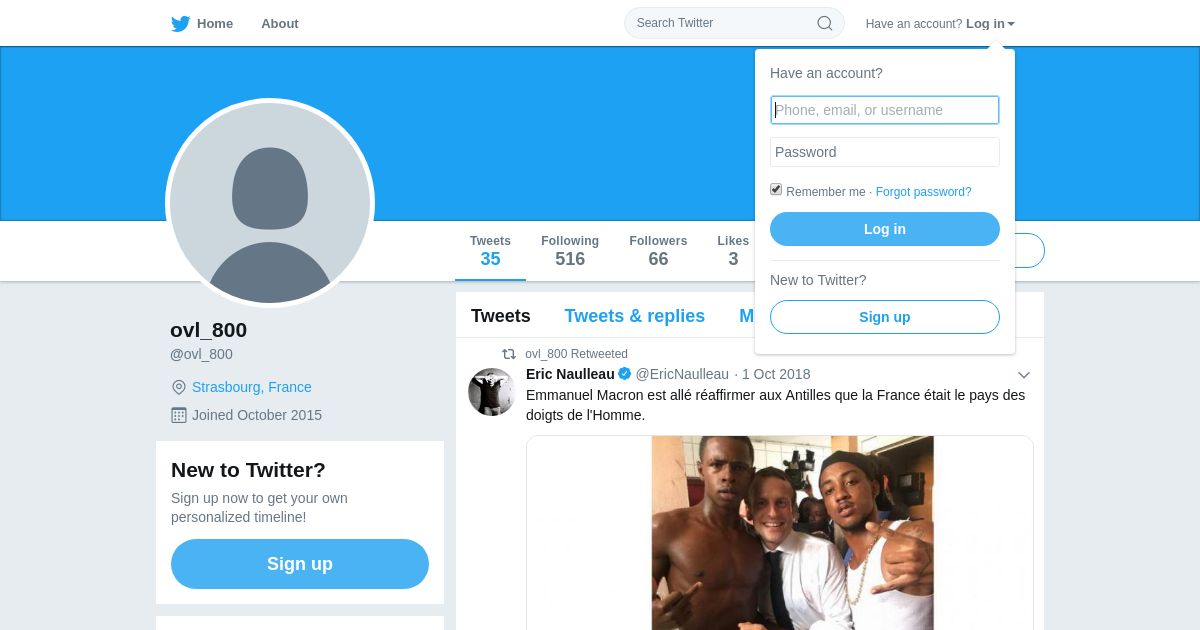Click Eric Naulleau's avatar picture

coord(492,392)
